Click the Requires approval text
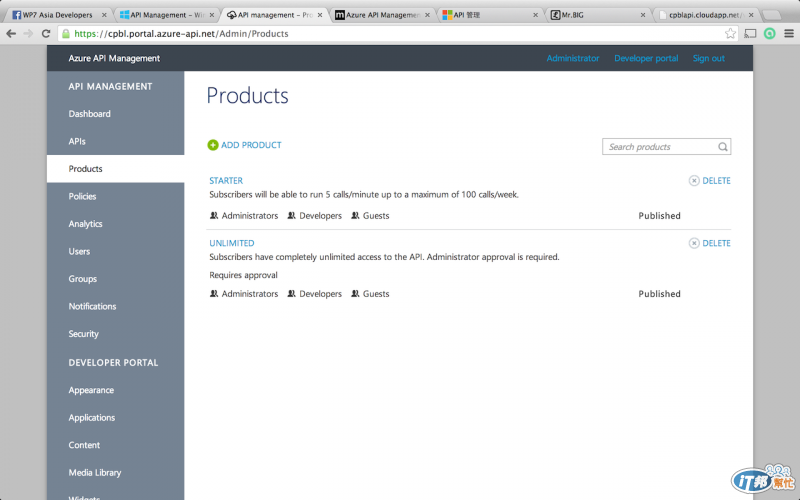The height and width of the screenshot is (500, 800). coord(243,276)
